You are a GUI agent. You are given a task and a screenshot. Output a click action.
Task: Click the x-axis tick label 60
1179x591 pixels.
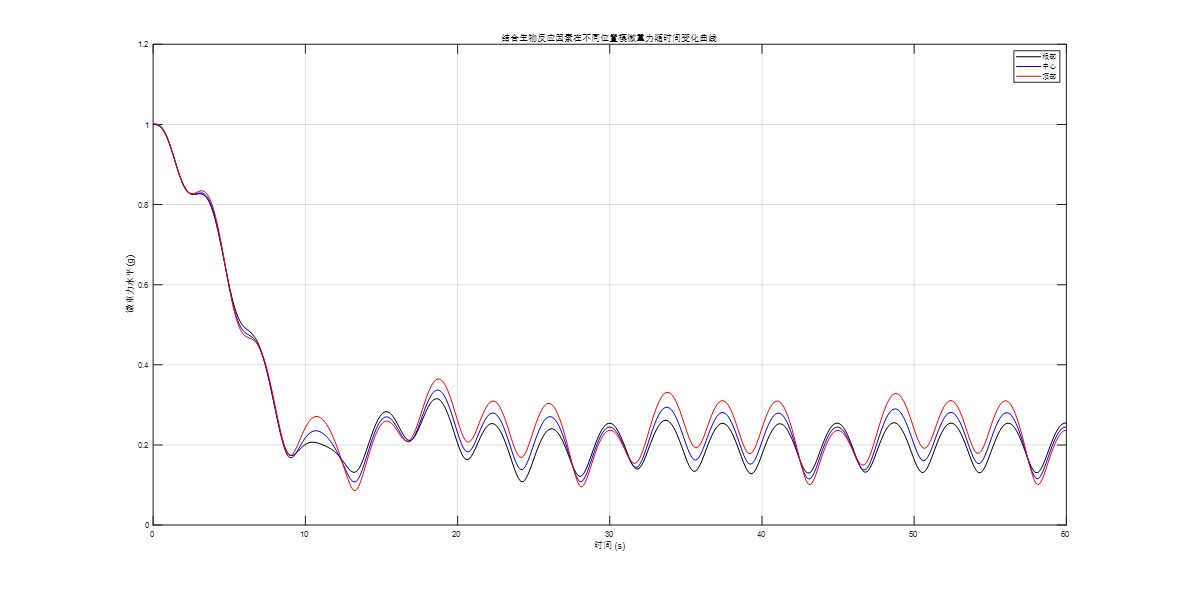(1065, 534)
